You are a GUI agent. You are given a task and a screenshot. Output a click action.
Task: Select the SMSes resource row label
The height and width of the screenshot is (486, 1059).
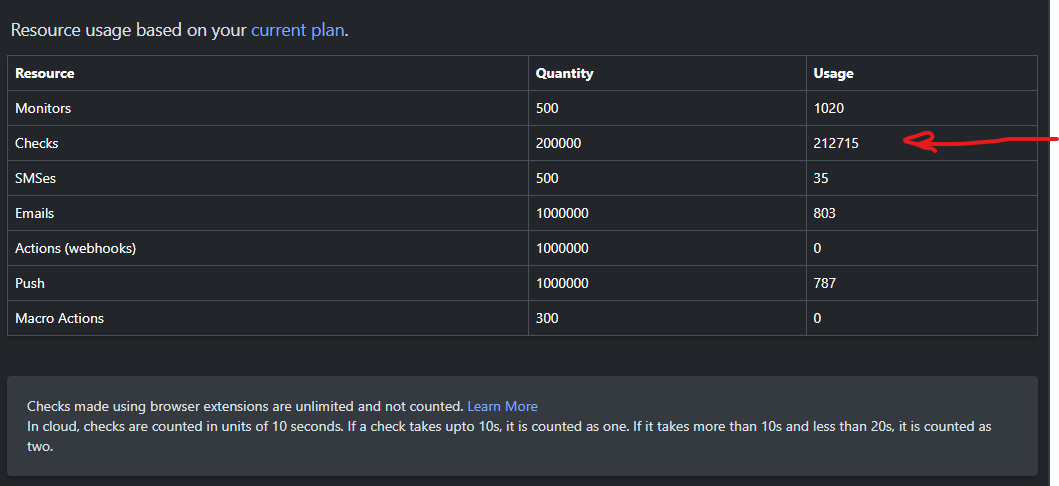[37, 178]
